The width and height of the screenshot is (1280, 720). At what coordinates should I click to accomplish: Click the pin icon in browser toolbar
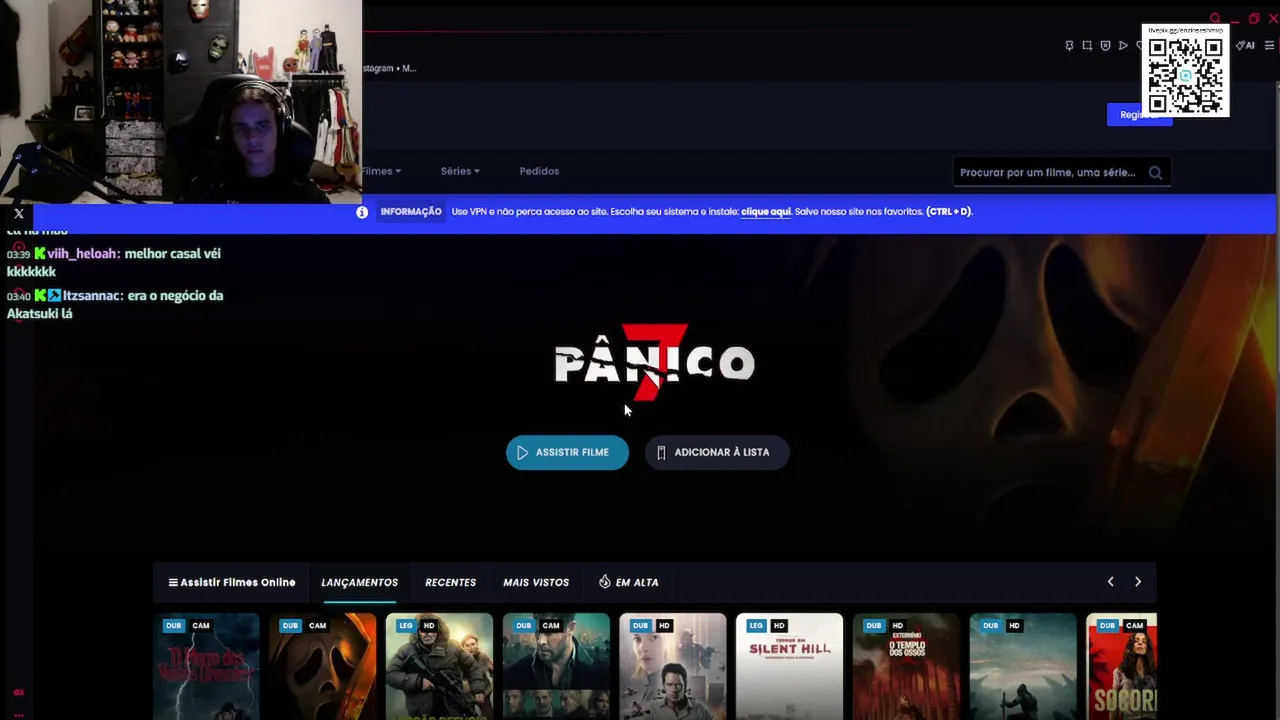click(x=1069, y=46)
